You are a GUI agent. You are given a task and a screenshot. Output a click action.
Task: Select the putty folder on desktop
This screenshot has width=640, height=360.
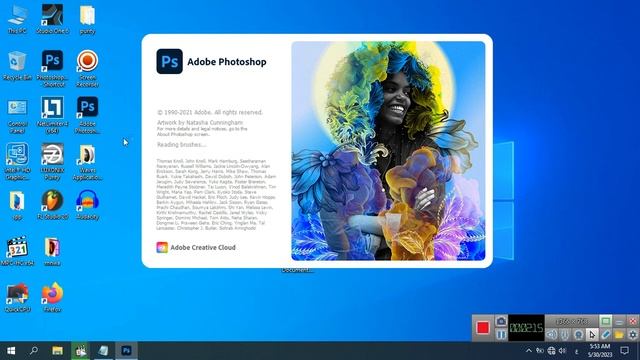pos(87,19)
